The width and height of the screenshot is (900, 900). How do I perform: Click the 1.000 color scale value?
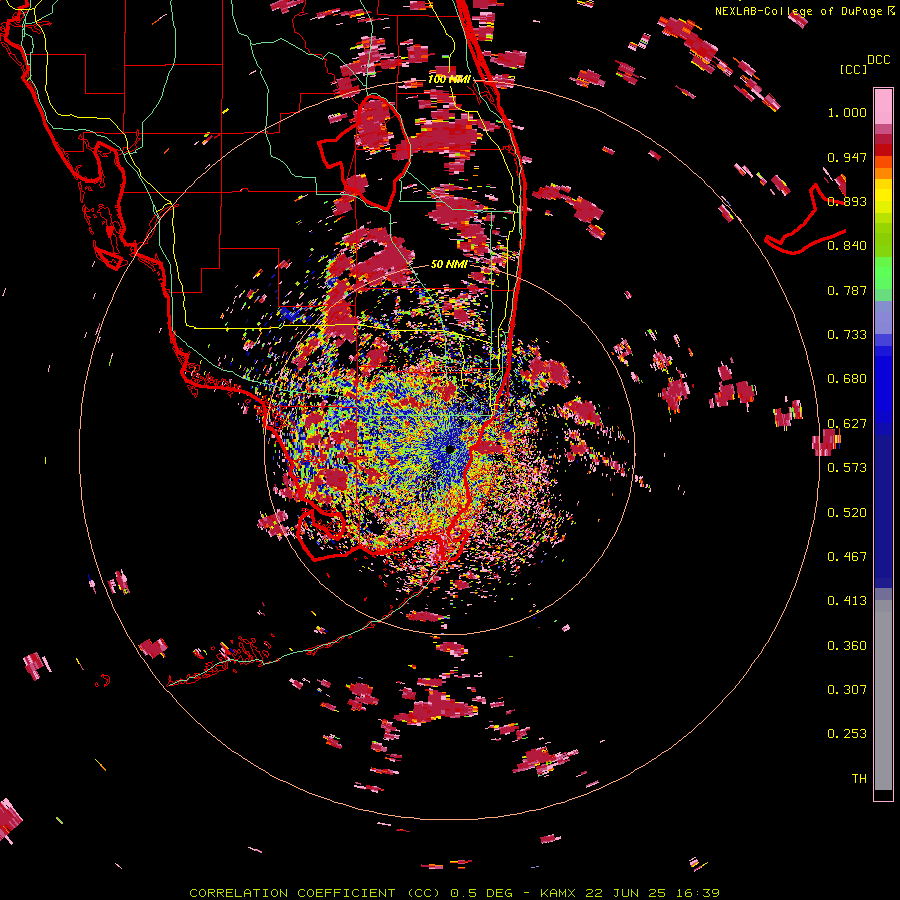pos(847,113)
